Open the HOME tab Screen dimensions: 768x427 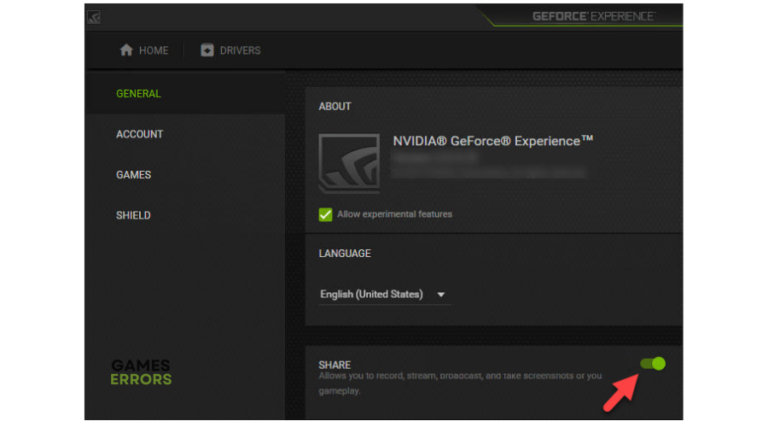click(x=144, y=50)
